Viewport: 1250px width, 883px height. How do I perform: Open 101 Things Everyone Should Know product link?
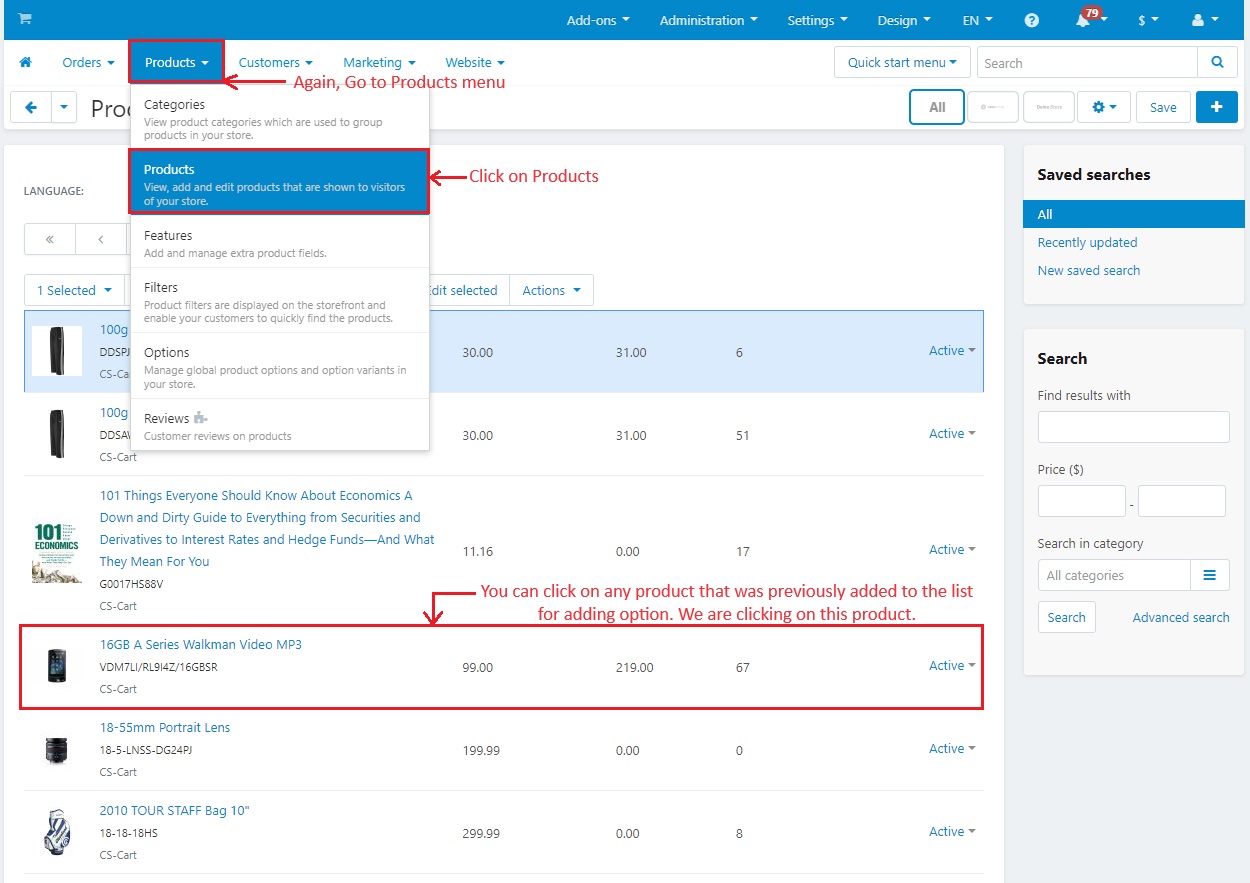coord(267,528)
